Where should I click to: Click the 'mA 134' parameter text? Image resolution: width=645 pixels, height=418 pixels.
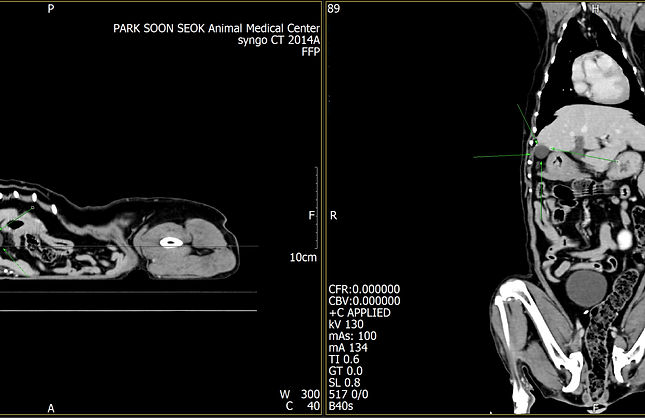[348, 348]
